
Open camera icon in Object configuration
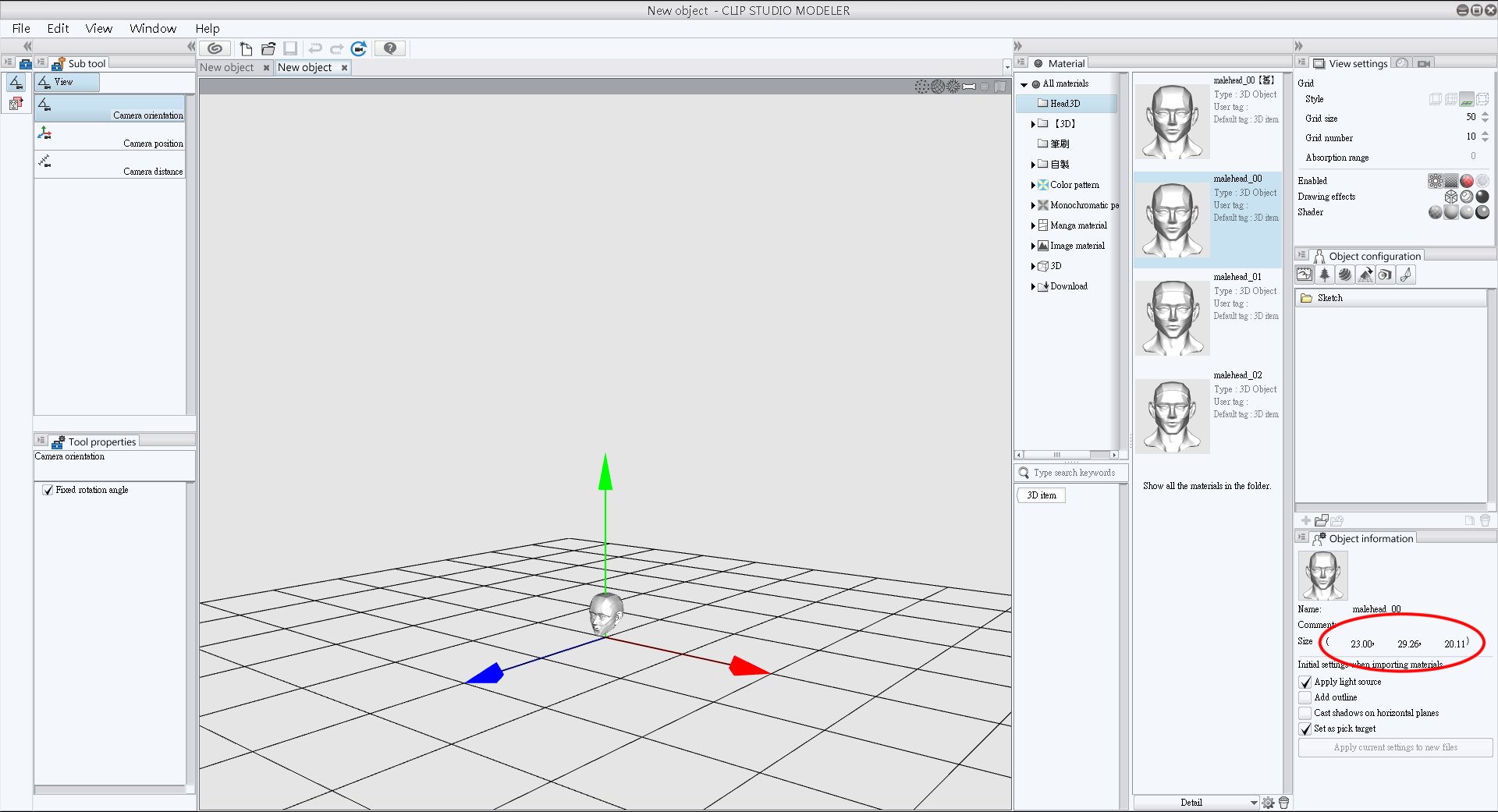point(1385,275)
